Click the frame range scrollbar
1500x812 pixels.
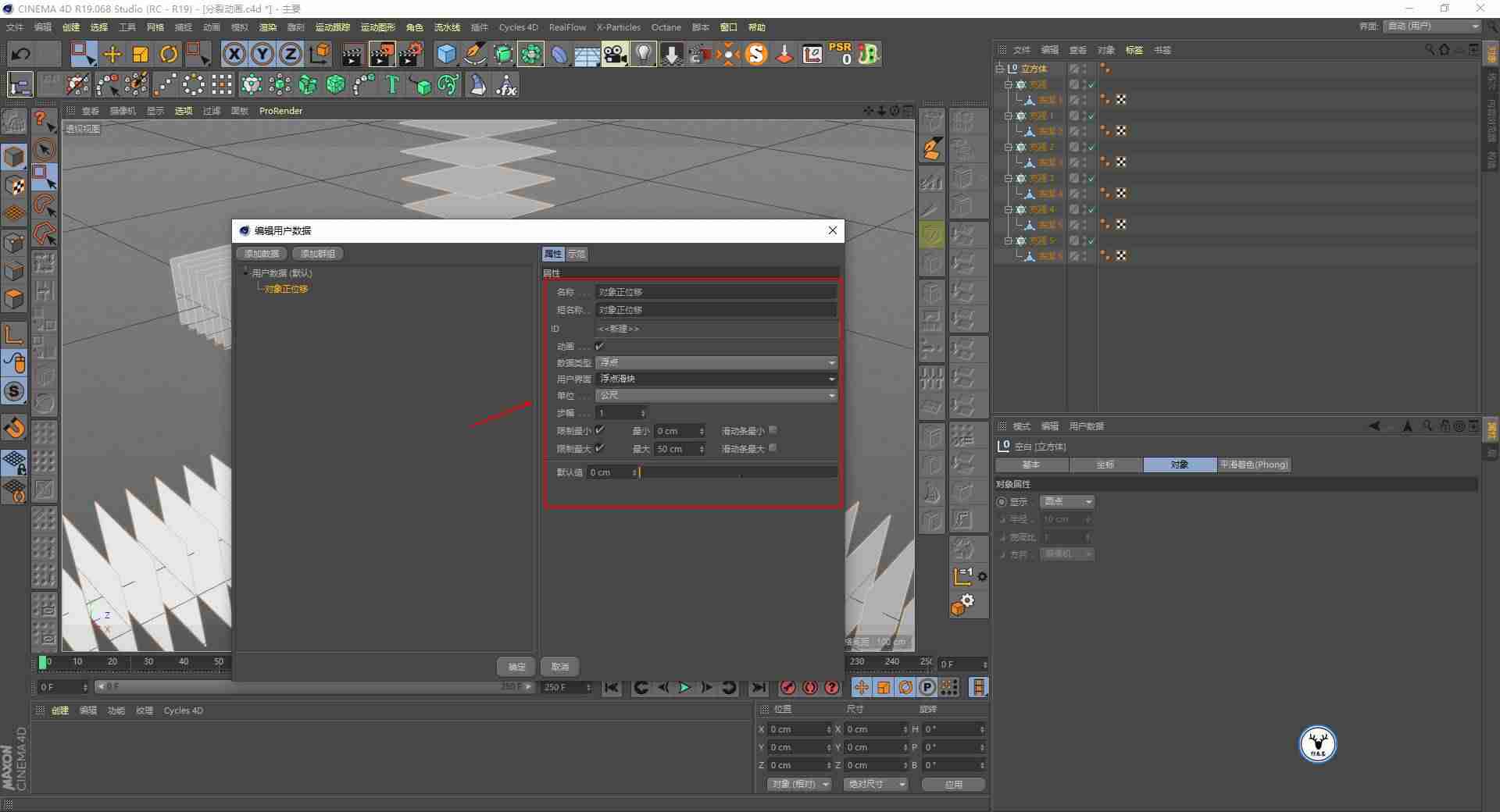[314, 687]
